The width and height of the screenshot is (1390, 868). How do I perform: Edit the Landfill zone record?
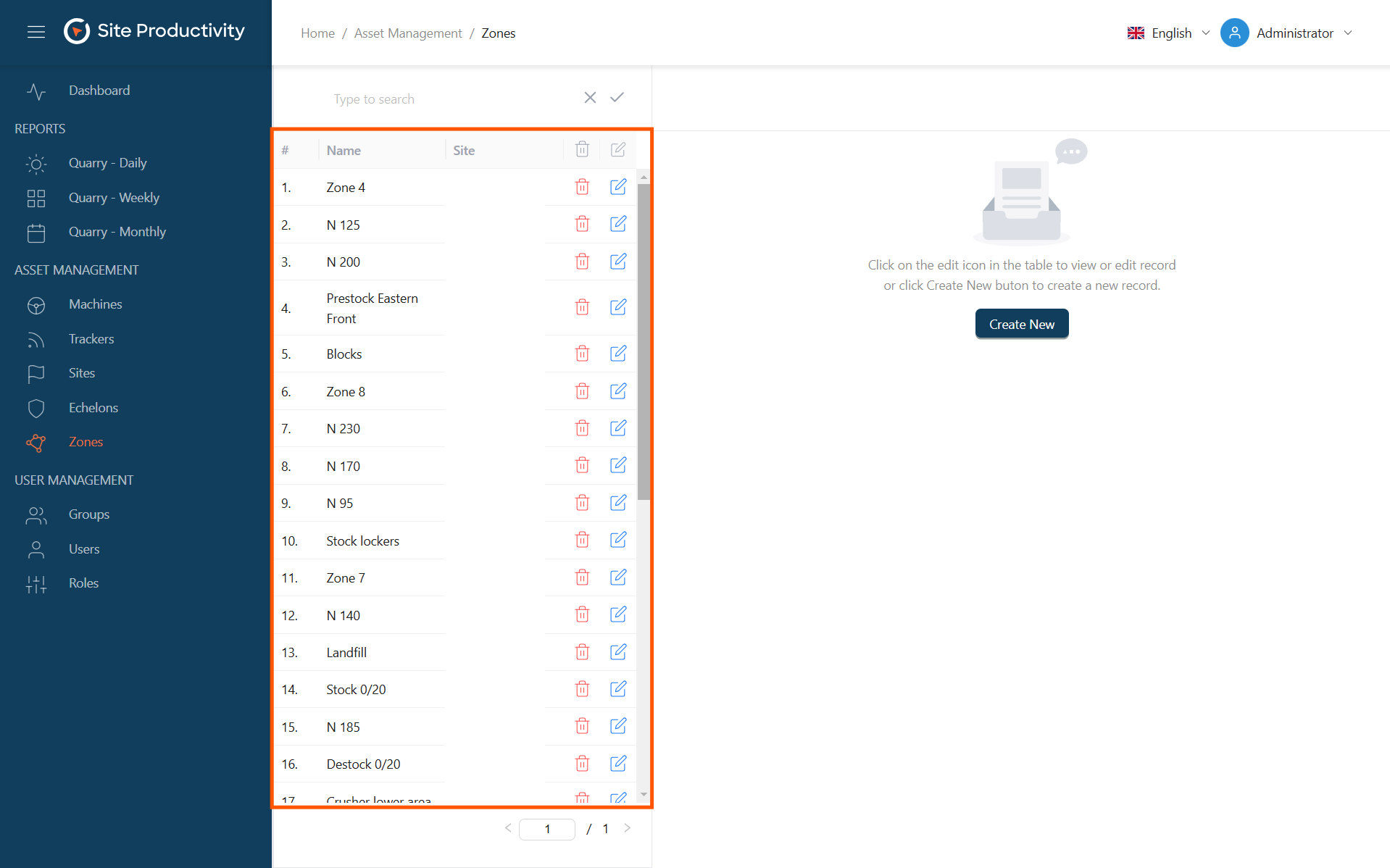click(x=617, y=652)
